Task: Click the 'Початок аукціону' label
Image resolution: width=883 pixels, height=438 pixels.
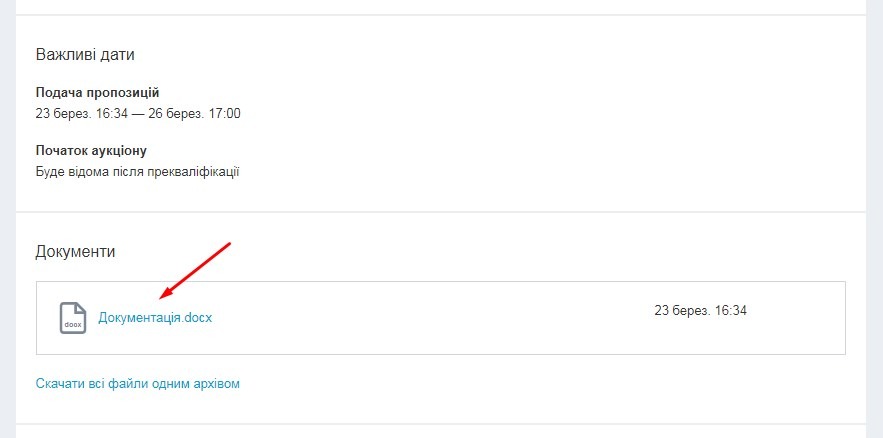Action: (91, 151)
